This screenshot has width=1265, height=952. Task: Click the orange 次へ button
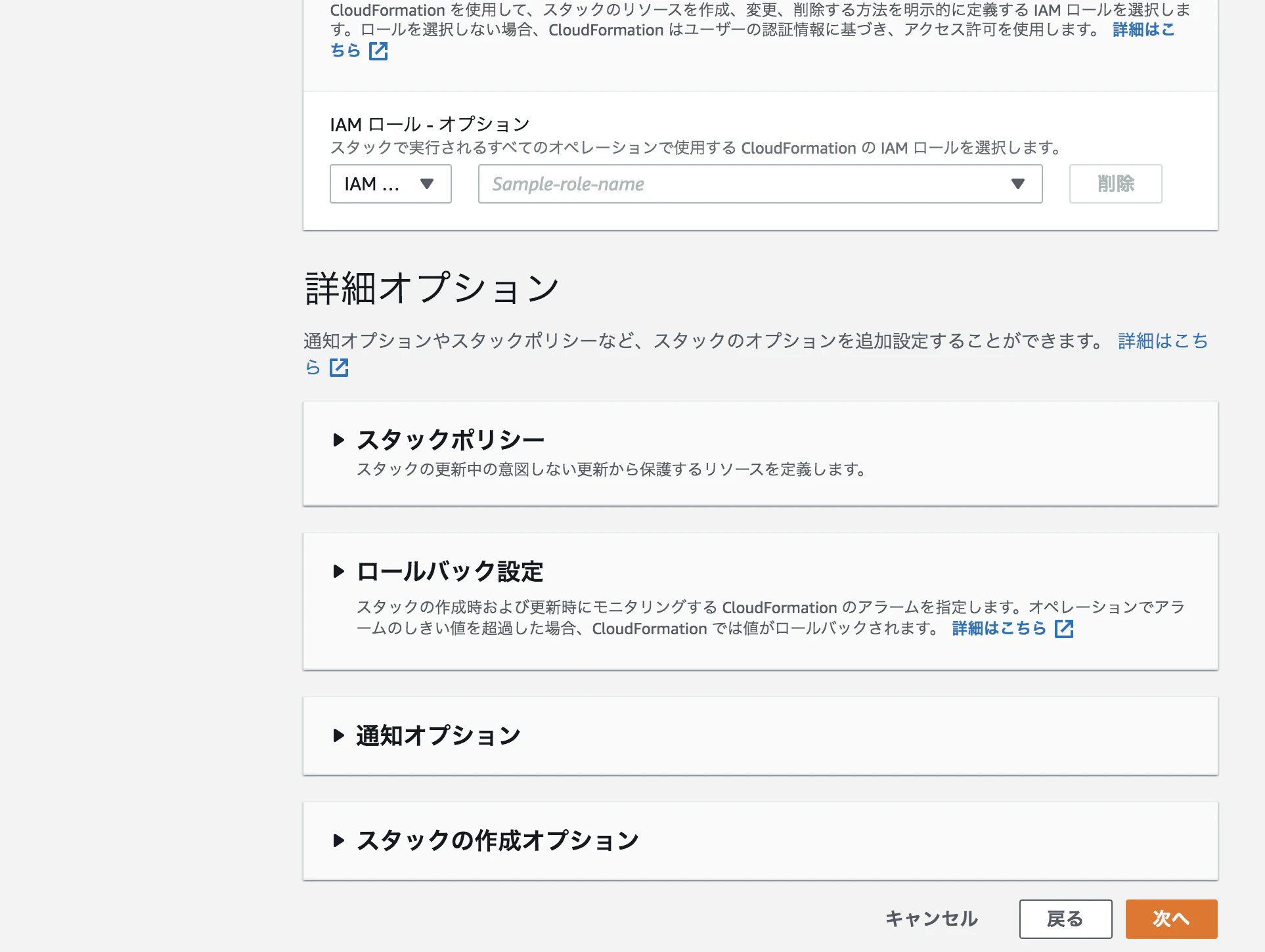1171,919
